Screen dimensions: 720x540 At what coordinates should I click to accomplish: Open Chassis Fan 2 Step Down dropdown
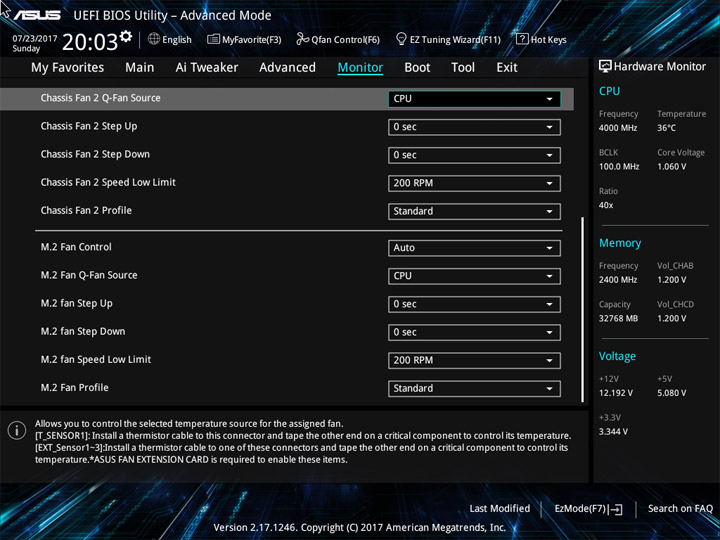474,155
